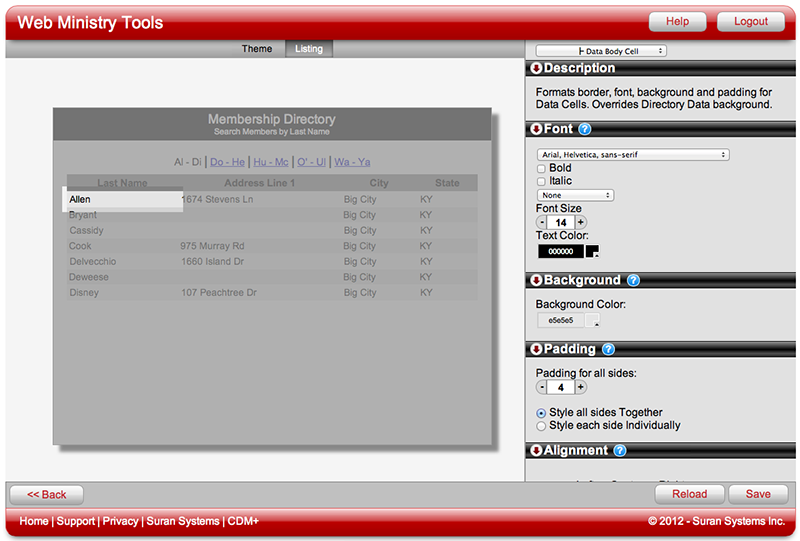
Task: Open help for the Background section
Action: coord(633,280)
